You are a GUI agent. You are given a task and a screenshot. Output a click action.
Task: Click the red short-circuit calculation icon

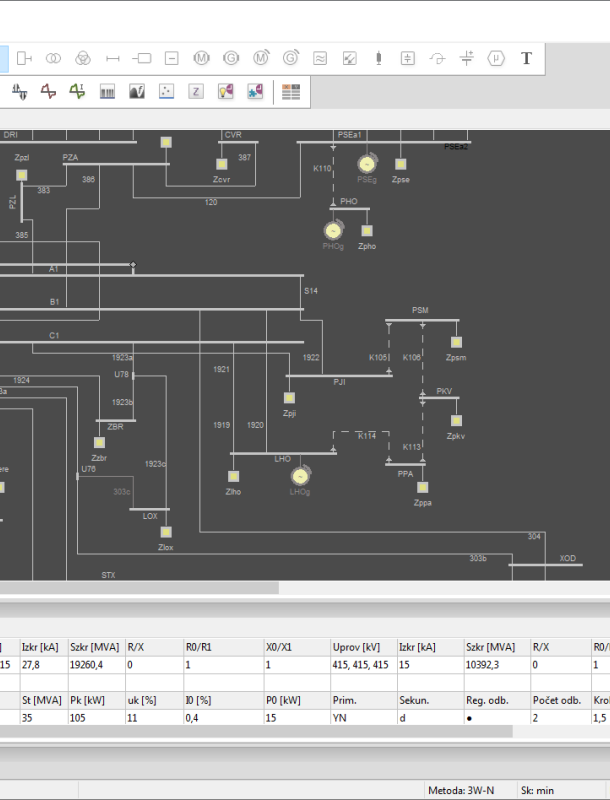(48, 92)
